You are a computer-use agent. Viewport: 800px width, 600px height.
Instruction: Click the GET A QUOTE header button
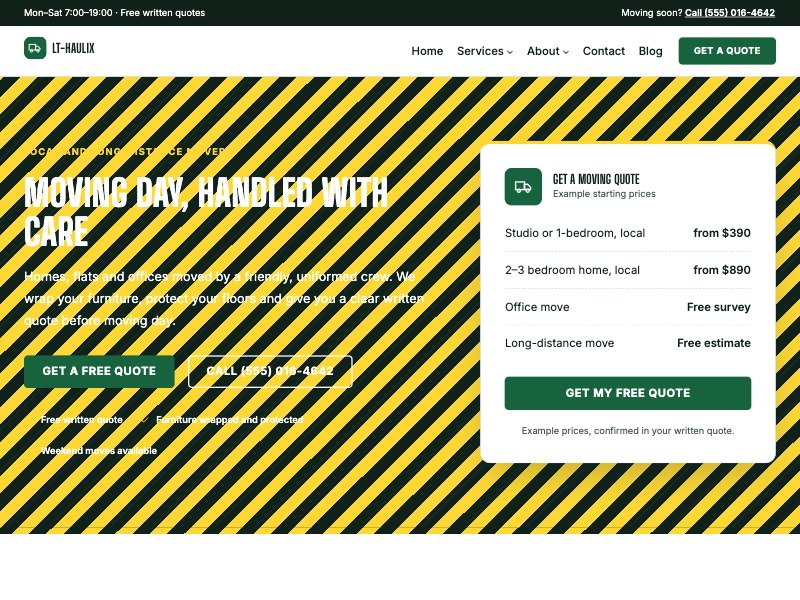(727, 51)
